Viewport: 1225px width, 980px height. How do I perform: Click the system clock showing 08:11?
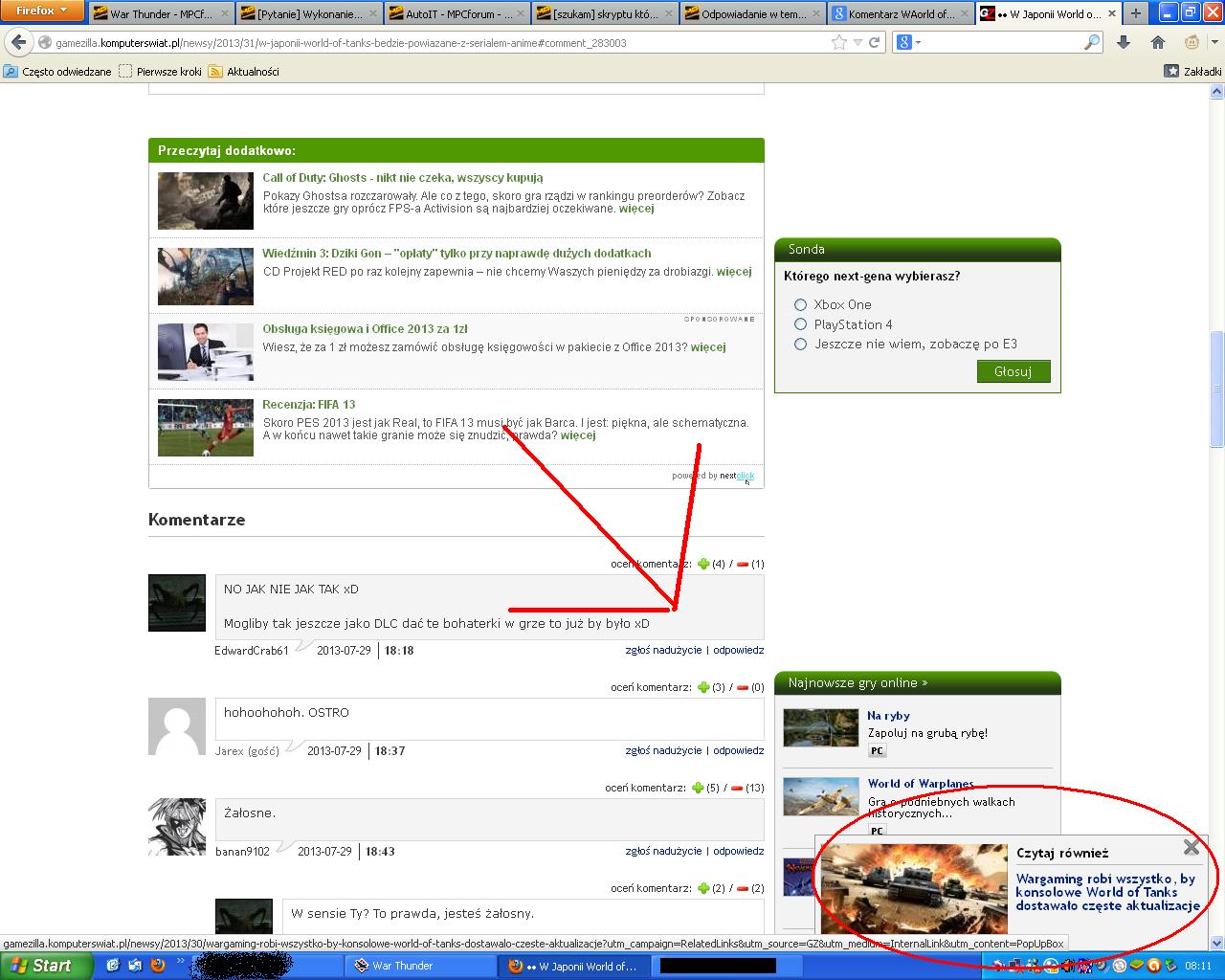coord(1198,966)
